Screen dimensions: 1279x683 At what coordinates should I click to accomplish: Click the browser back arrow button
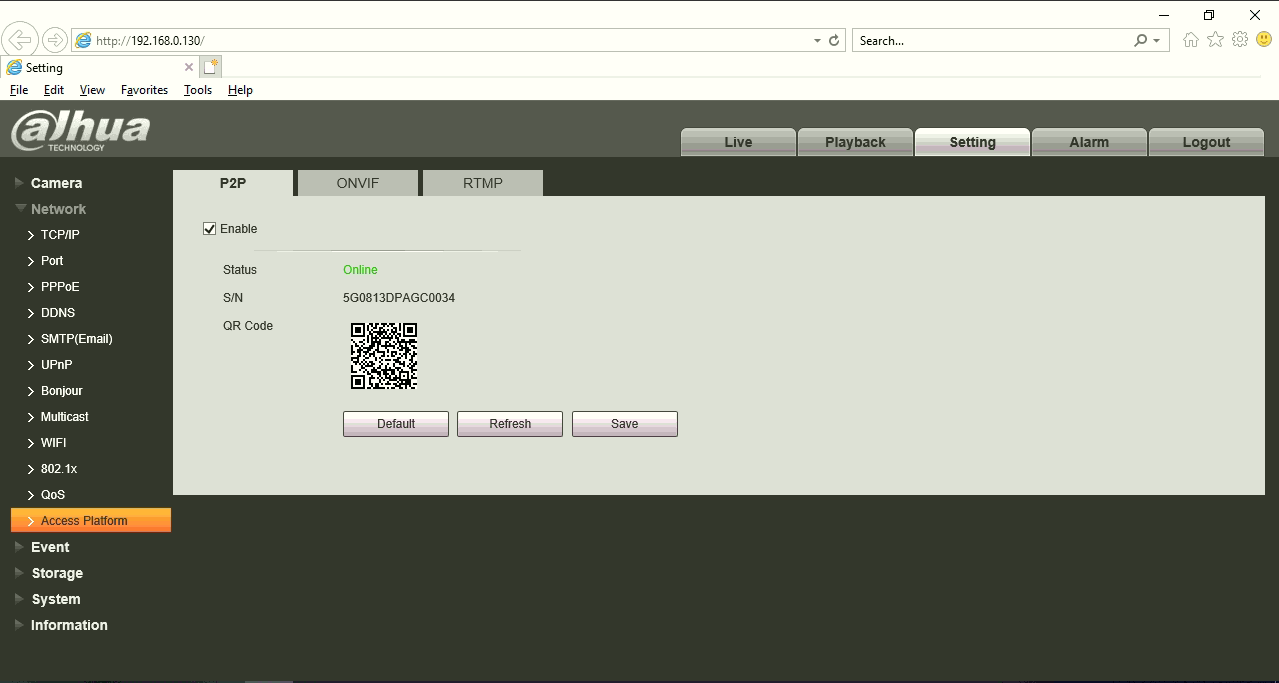(x=19, y=40)
